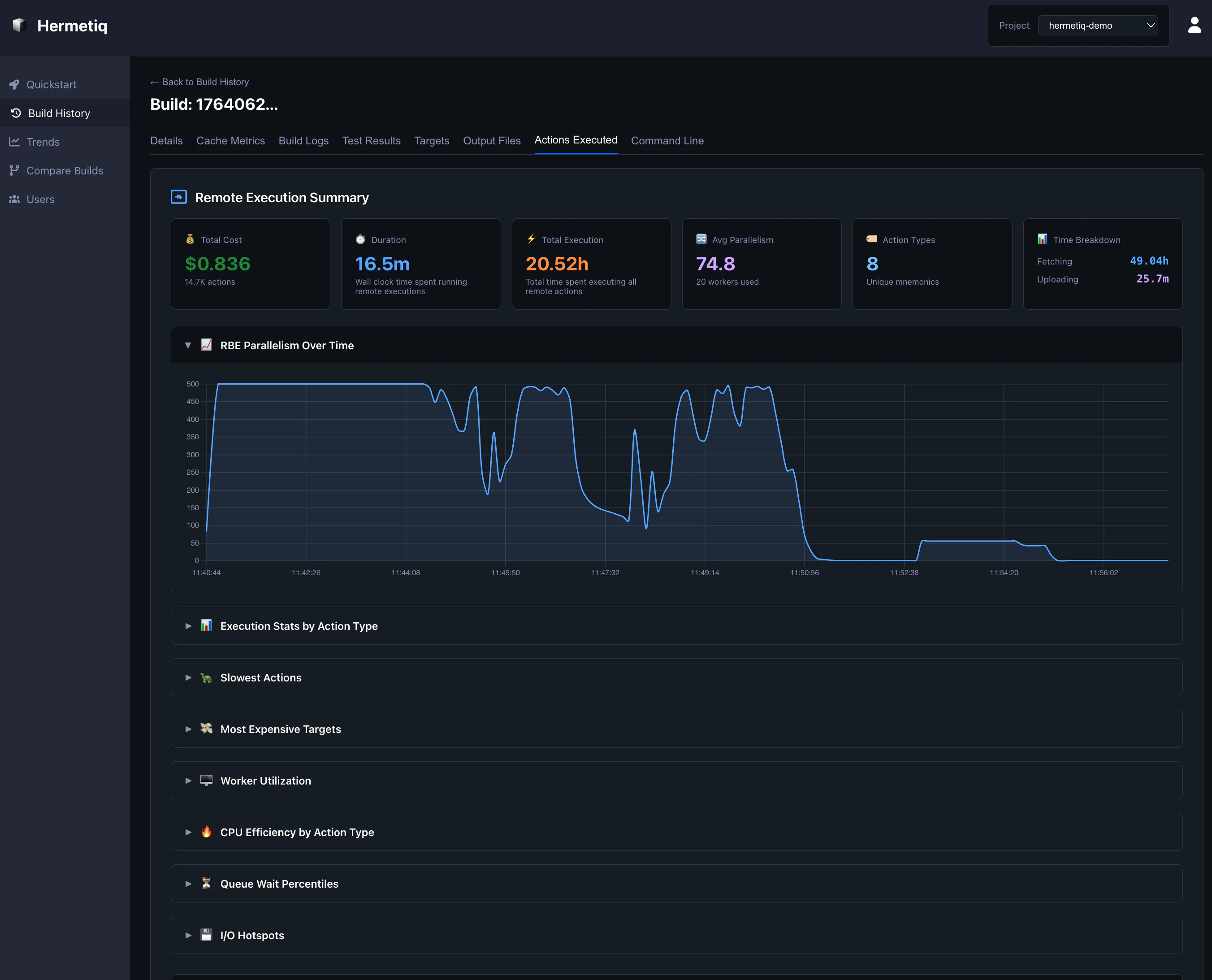Click the Most Expensive Targets money icon
Screen dimensions: 1212x980
click(x=207, y=729)
